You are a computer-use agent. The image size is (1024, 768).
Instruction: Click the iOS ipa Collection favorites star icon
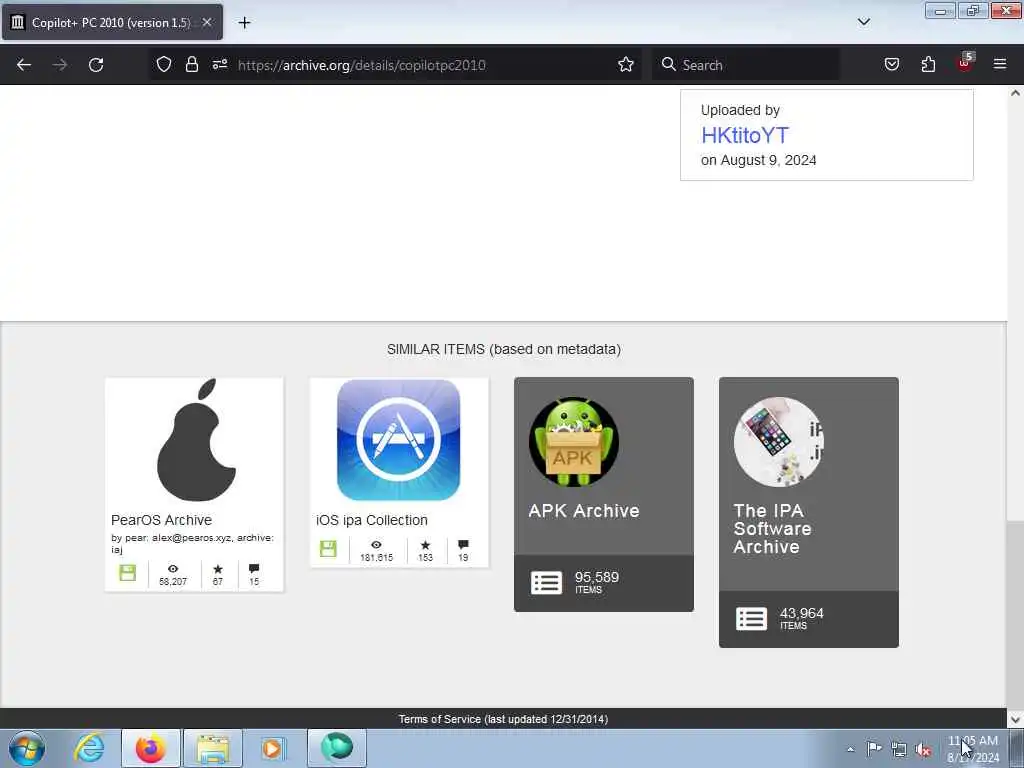pos(425,545)
